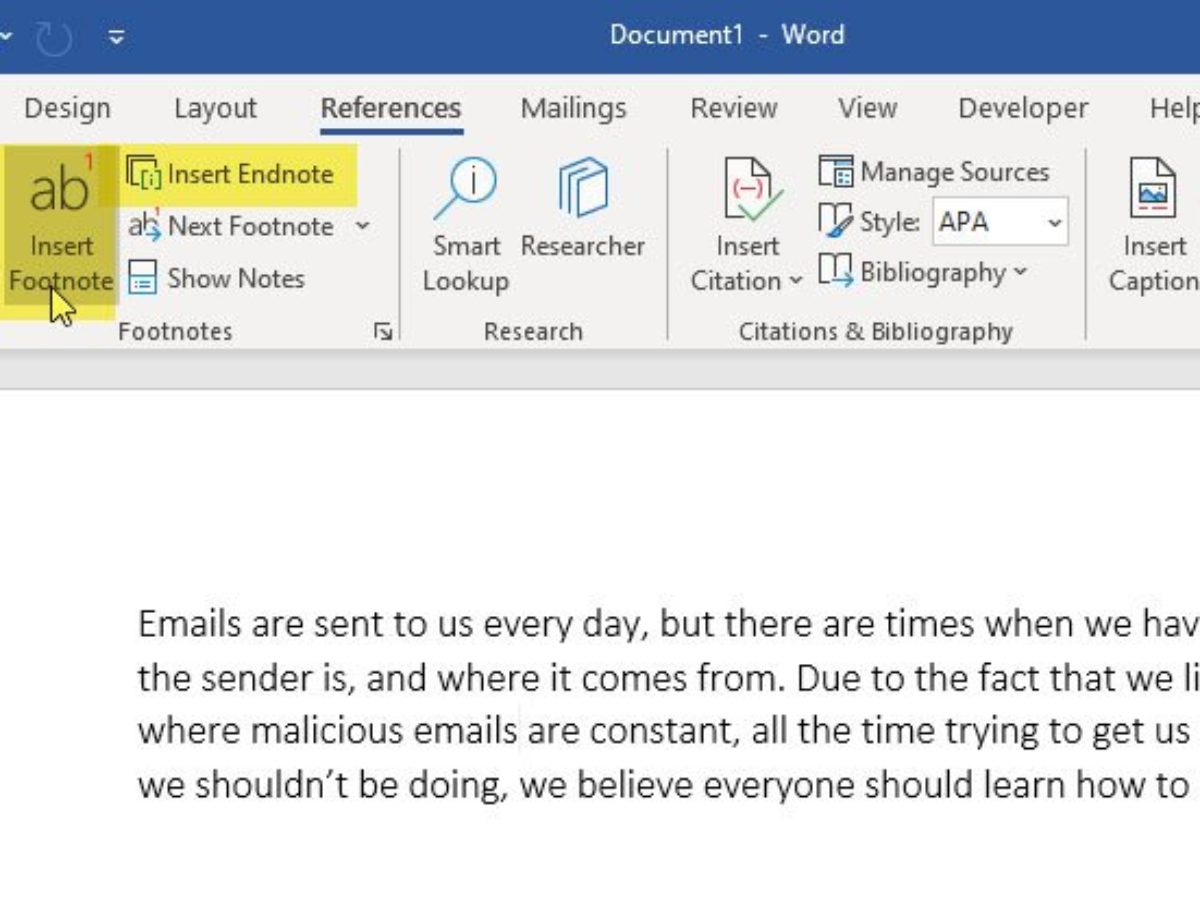Open Smart Lookup magnifier icon
The height and width of the screenshot is (900, 1200).
[465, 190]
